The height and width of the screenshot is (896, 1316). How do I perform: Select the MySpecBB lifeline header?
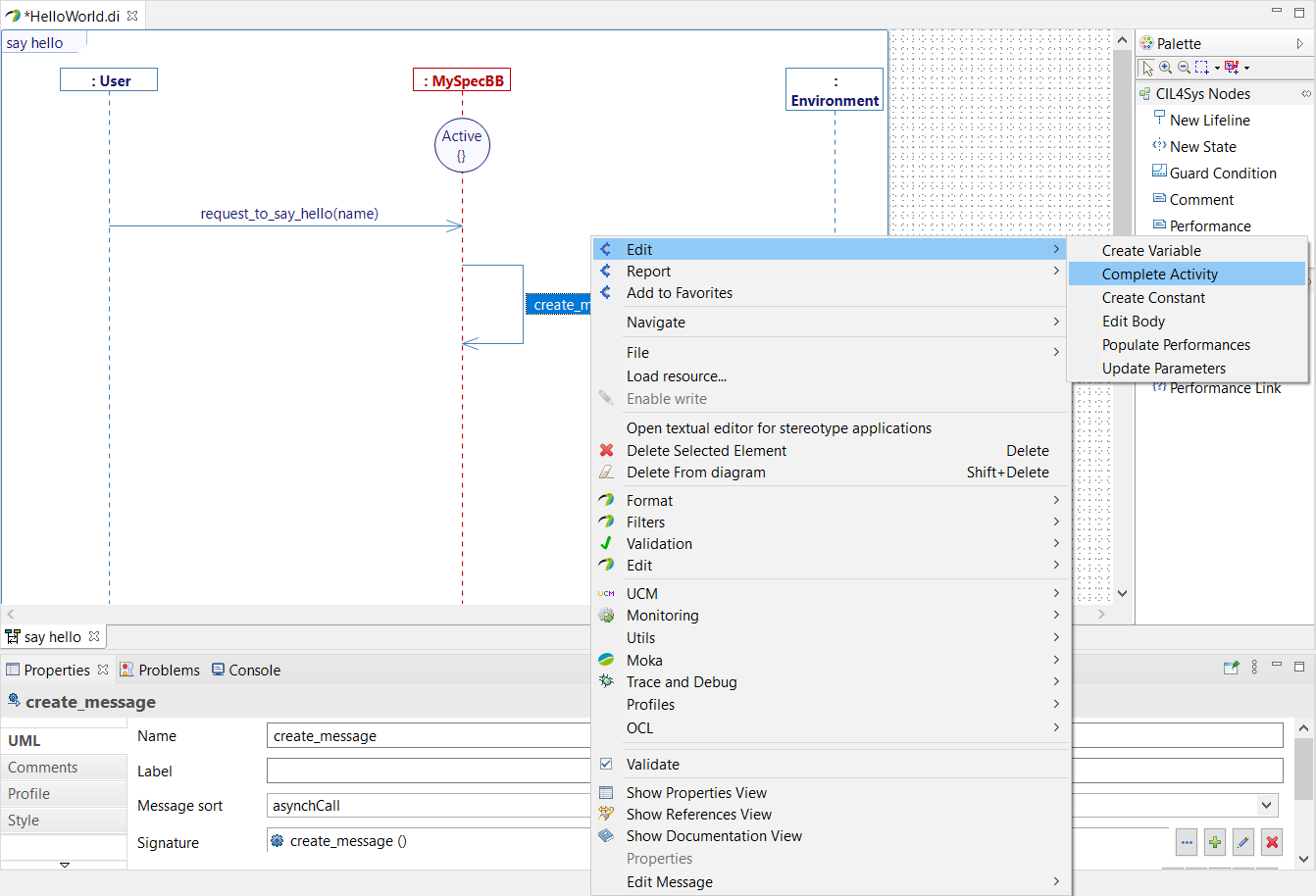pyautogui.click(x=462, y=80)
